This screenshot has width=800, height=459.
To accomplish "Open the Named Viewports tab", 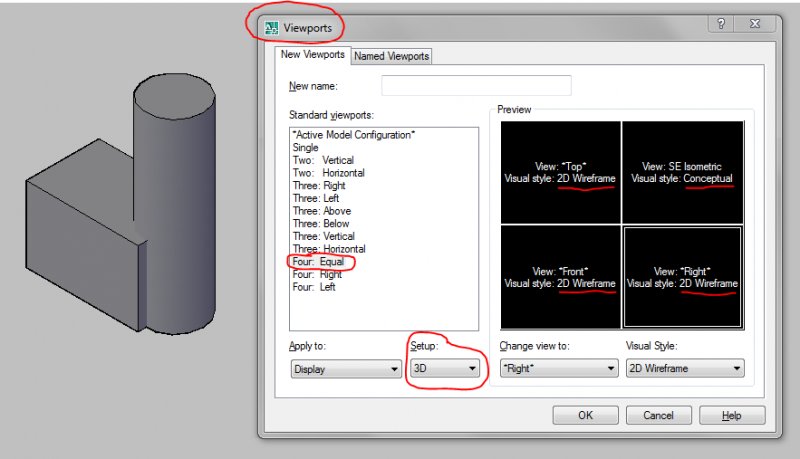I will 391,56.
